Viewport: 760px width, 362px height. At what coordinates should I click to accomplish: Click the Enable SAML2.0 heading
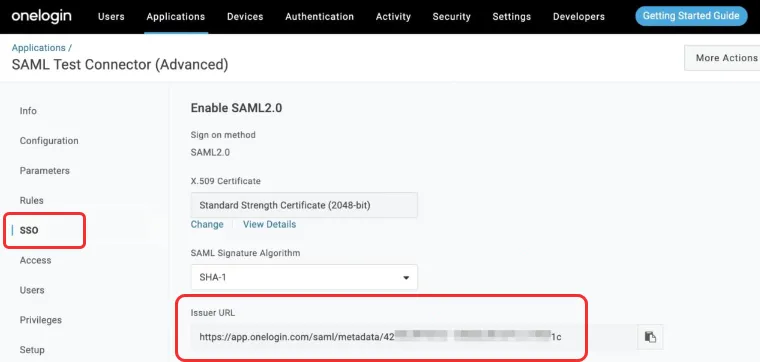click(237, 108)
